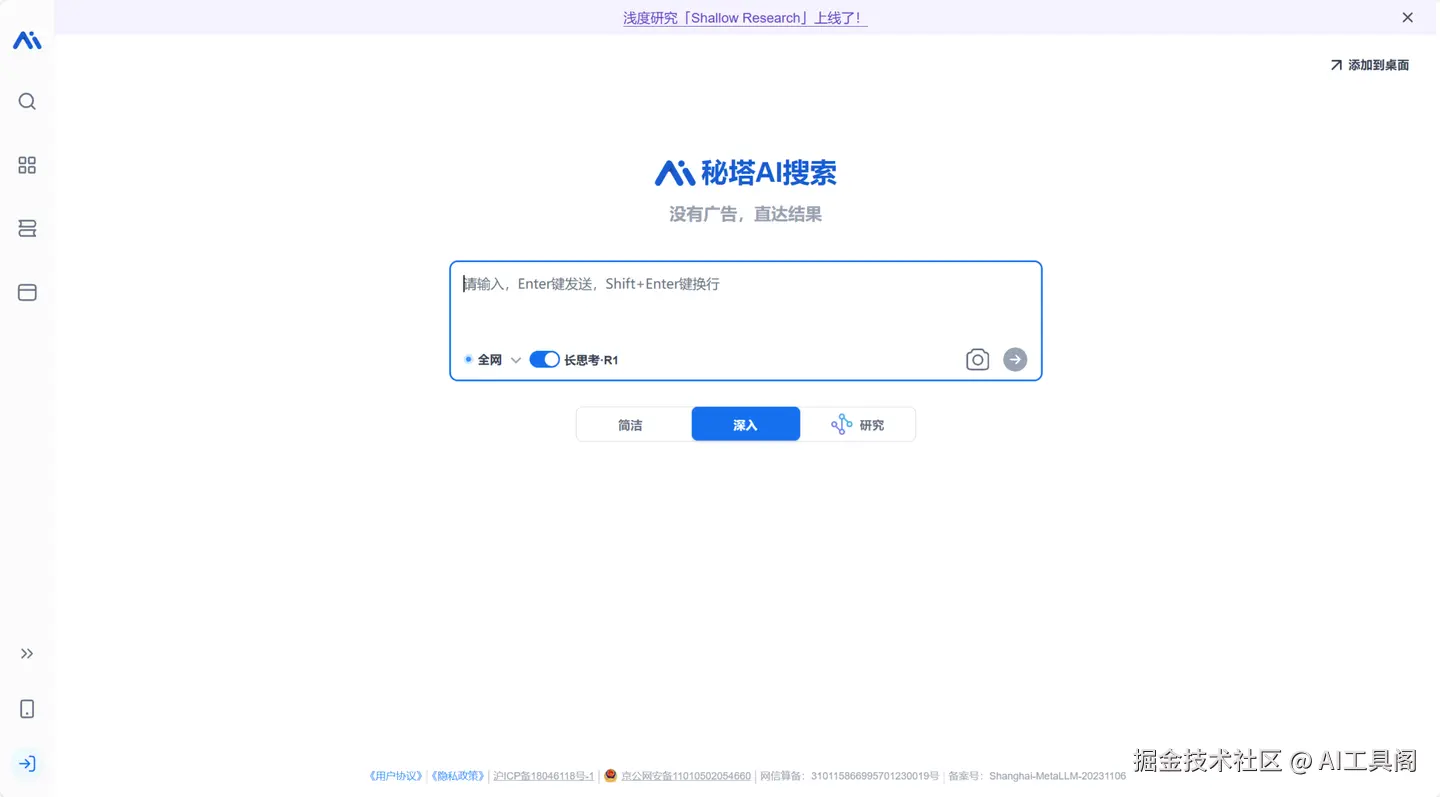This screenshot has height=797, width=1440.
Task: Open the four-squares grid icon in sidebar
Action: (27, 165)
